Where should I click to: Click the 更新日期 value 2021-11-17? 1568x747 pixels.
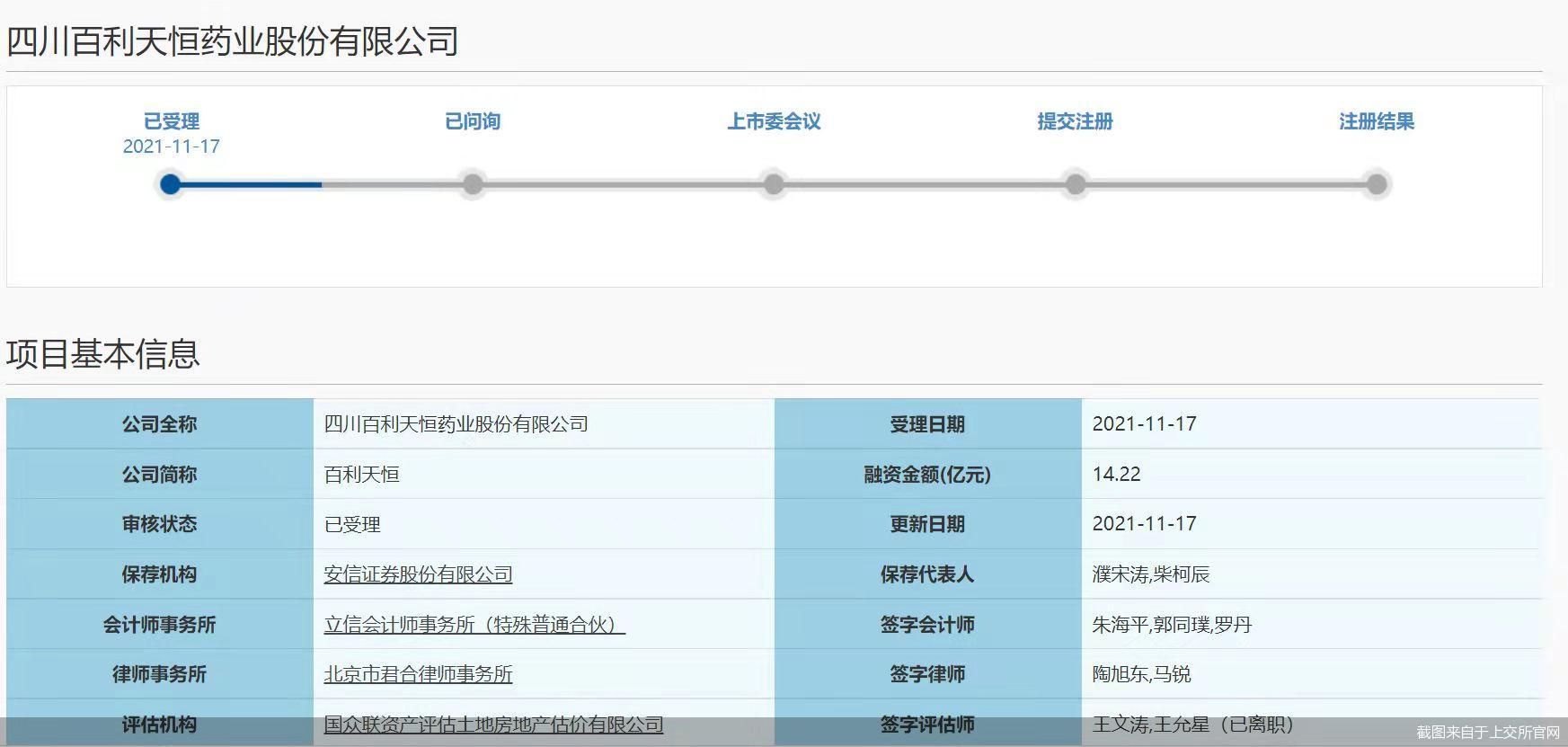[x=1144, y=524]
